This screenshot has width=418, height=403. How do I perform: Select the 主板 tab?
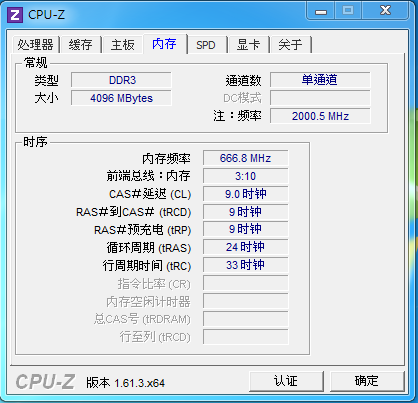click(123, 45)
